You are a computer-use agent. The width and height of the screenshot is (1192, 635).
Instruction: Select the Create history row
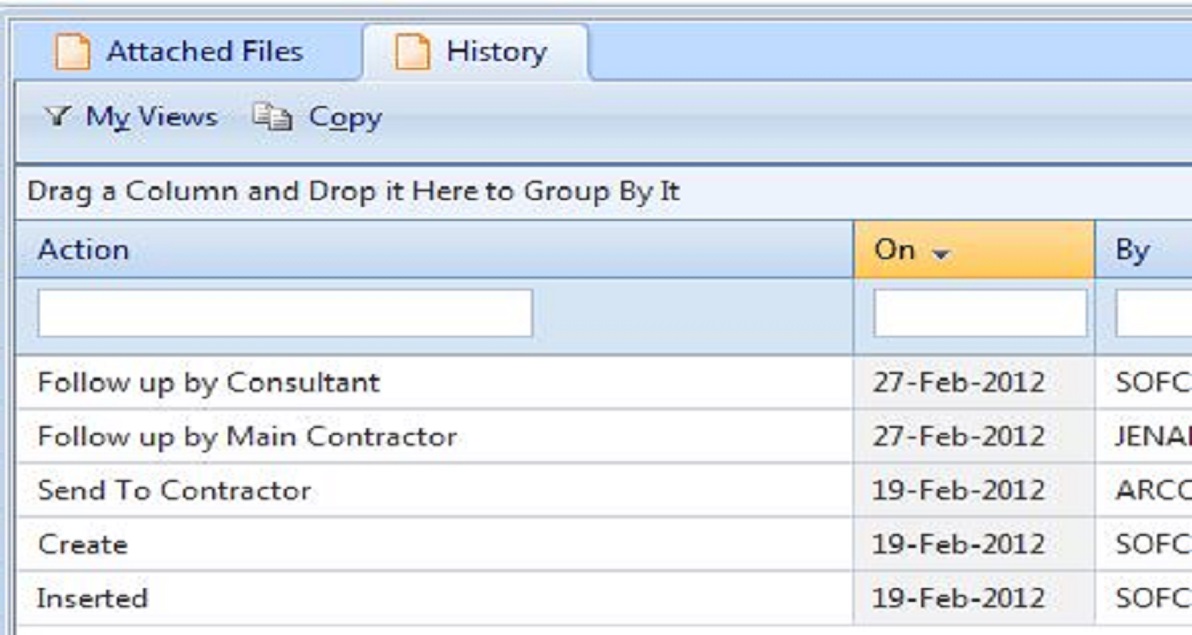point(83,545)
